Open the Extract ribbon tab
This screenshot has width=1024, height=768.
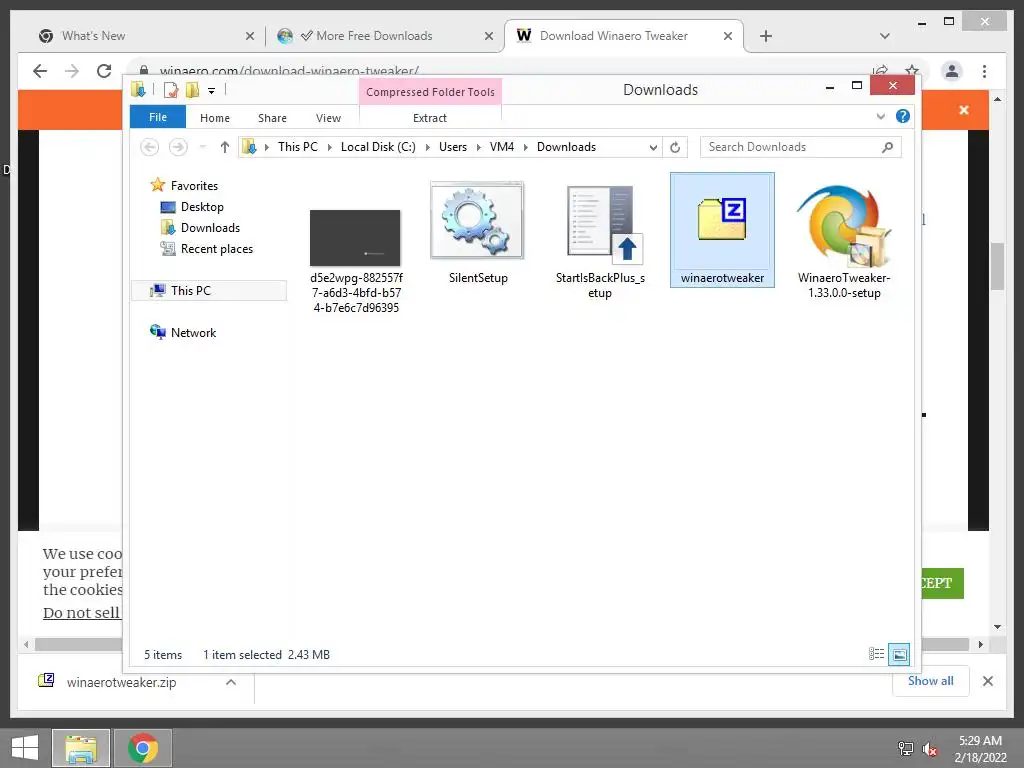pyautogui.click(x=430, y=118)
